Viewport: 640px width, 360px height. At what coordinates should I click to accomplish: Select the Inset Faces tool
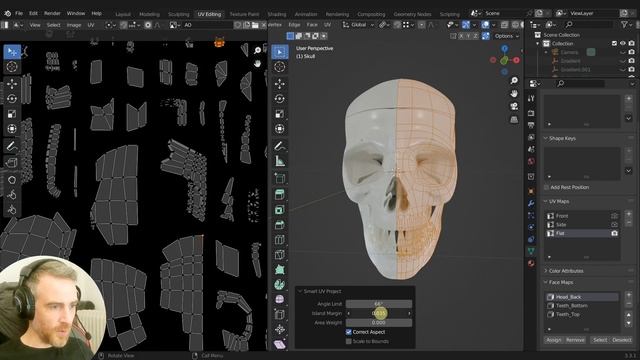[280, 210]
